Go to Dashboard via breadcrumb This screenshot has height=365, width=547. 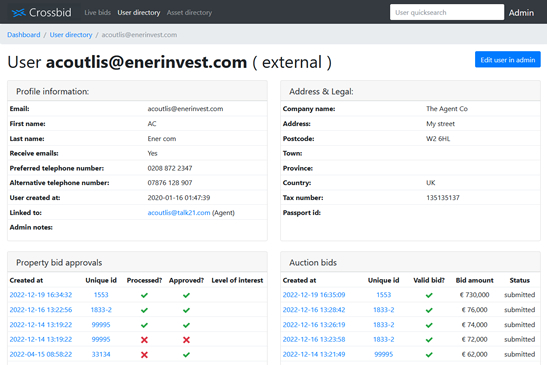[24, 35]
